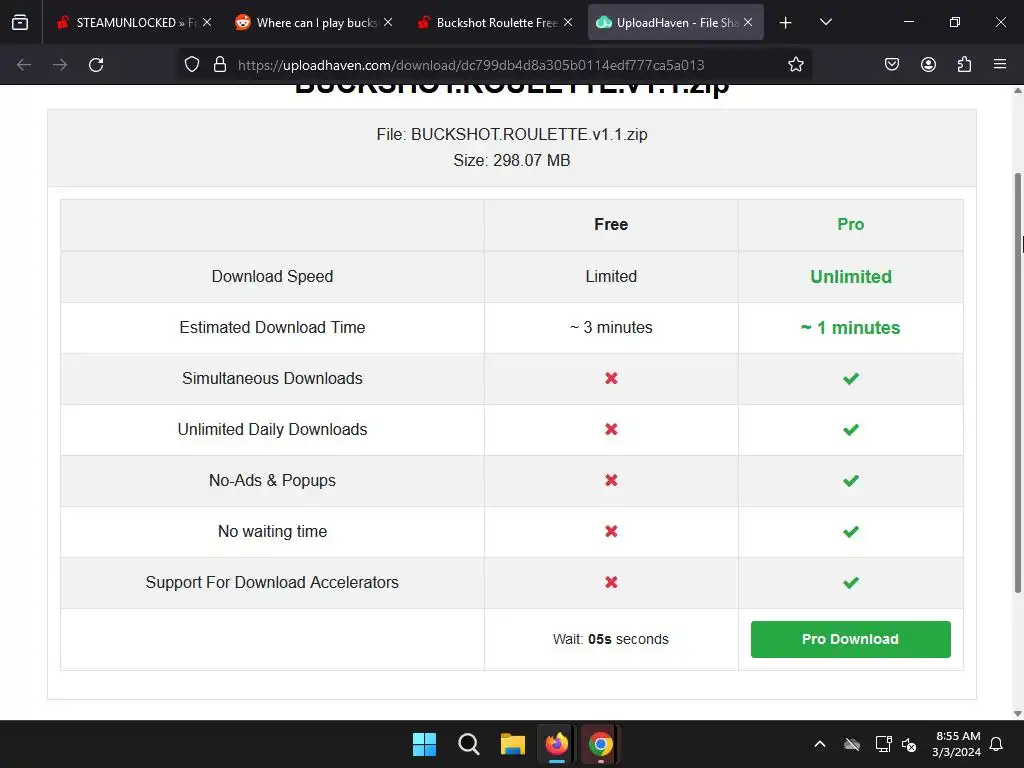Click 'Support For Download Accelerators' label
This screenshot has width=1024, height=768.
pos(272,582)
